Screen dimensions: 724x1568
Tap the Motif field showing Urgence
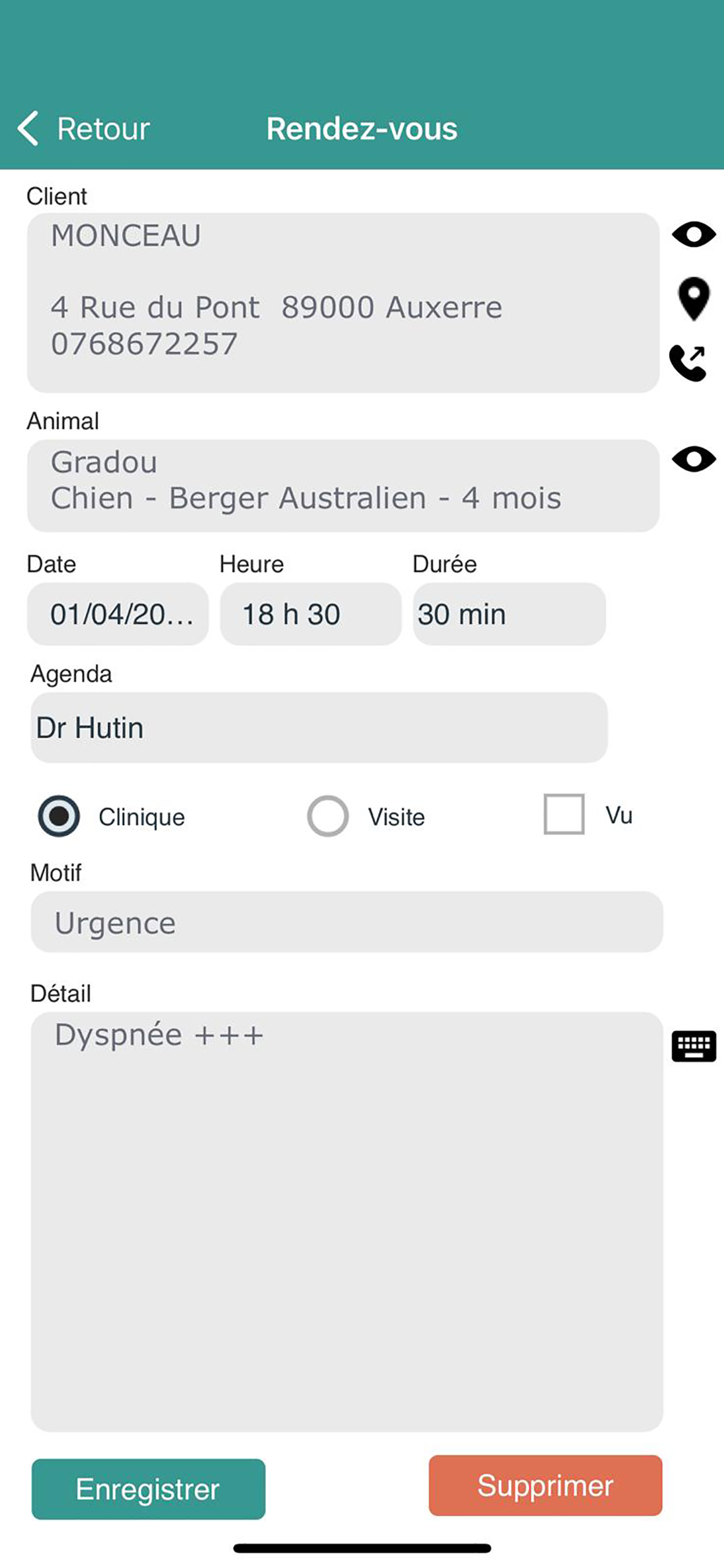tap(347, 922)
